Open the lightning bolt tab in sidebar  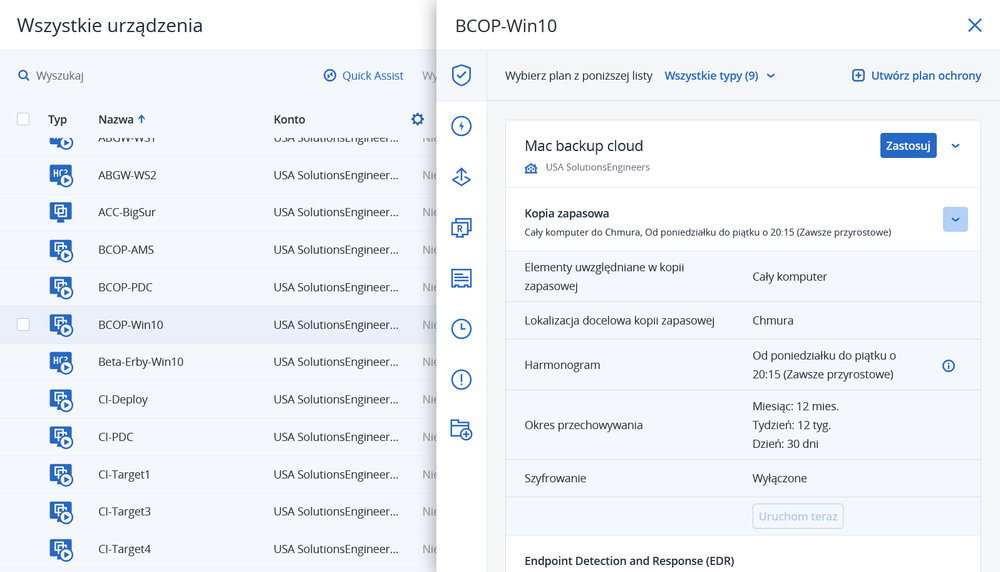click(x=461, y=126)
